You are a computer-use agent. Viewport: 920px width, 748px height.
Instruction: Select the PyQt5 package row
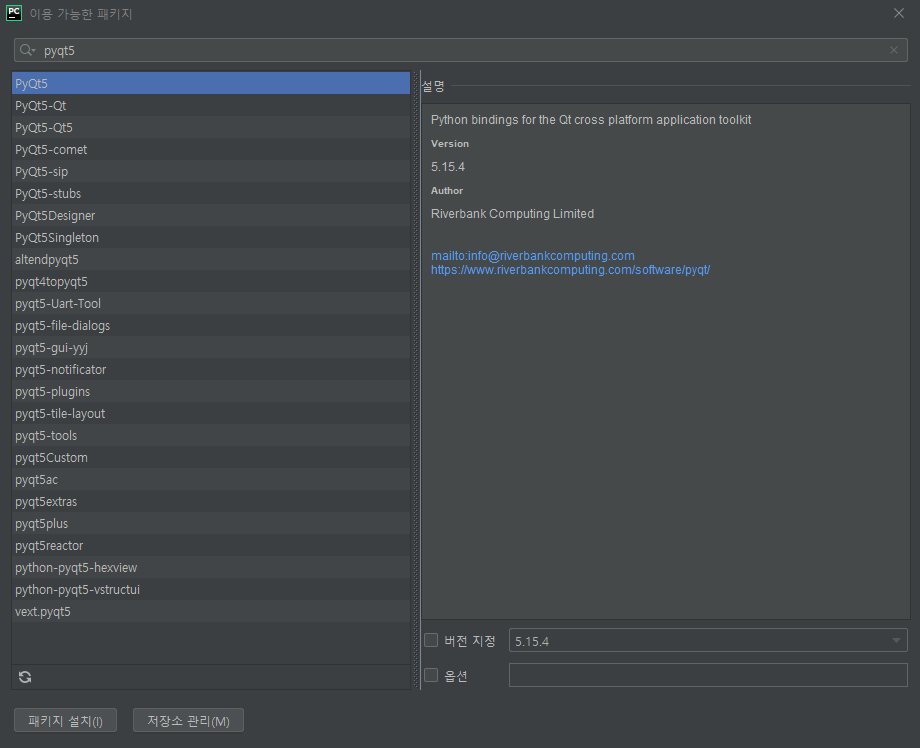point(211,83)
